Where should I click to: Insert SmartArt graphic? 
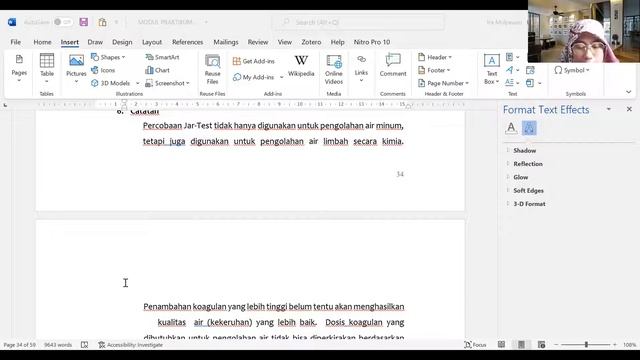click(162, 57)
